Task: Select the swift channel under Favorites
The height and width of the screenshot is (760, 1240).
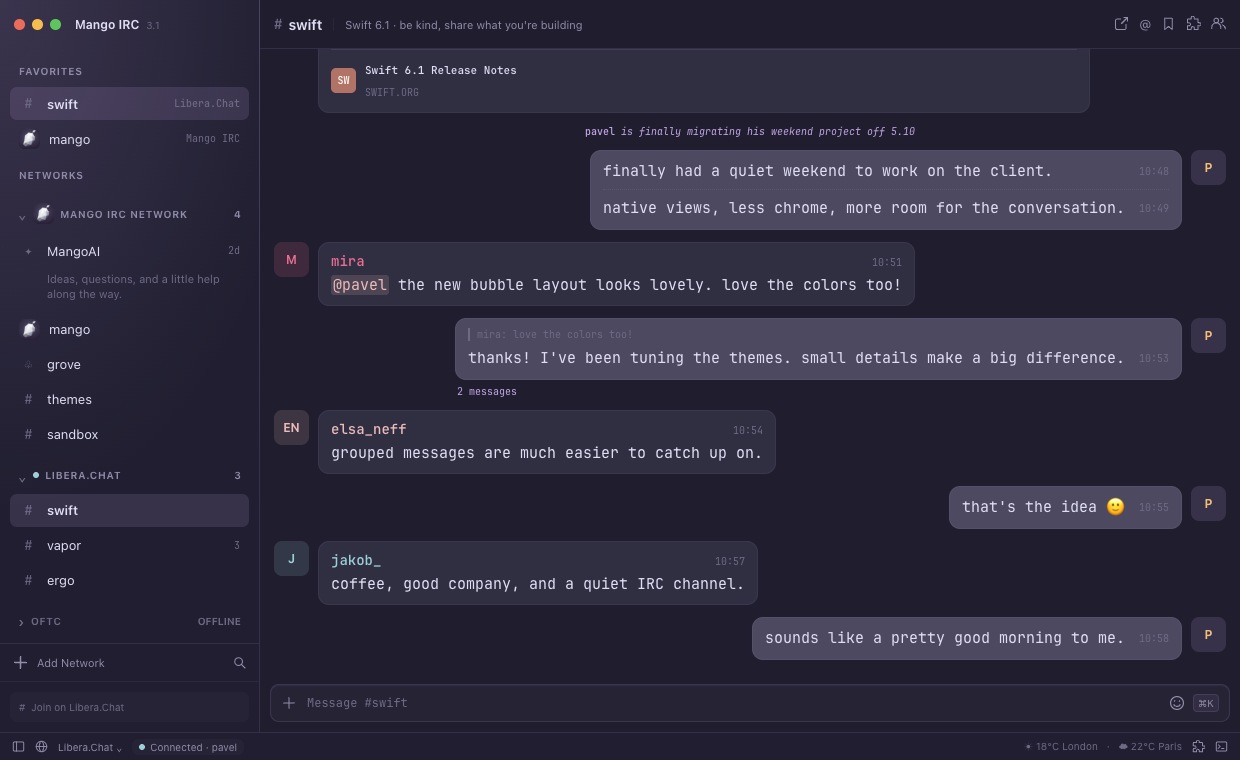Action: (x=129, y=104)
